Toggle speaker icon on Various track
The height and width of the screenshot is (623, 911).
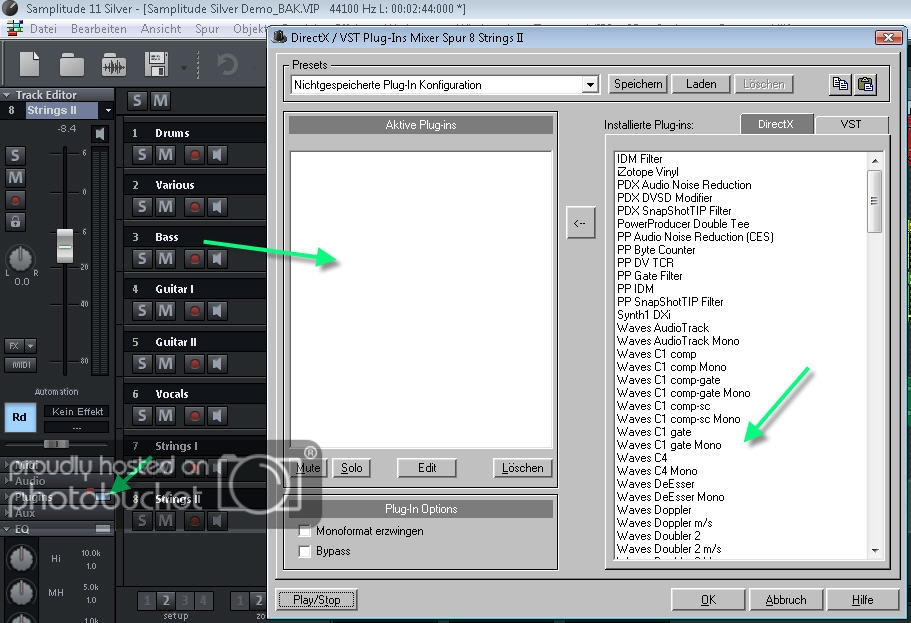tap(217, 207)
